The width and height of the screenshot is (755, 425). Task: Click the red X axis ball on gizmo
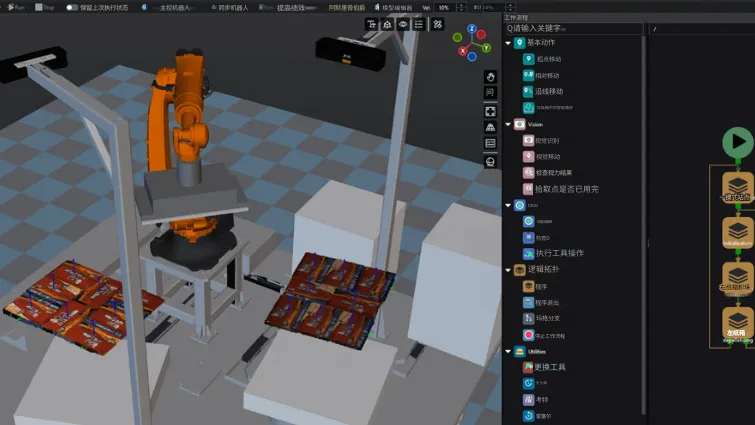pyautogui.click(x=463, y=50)
